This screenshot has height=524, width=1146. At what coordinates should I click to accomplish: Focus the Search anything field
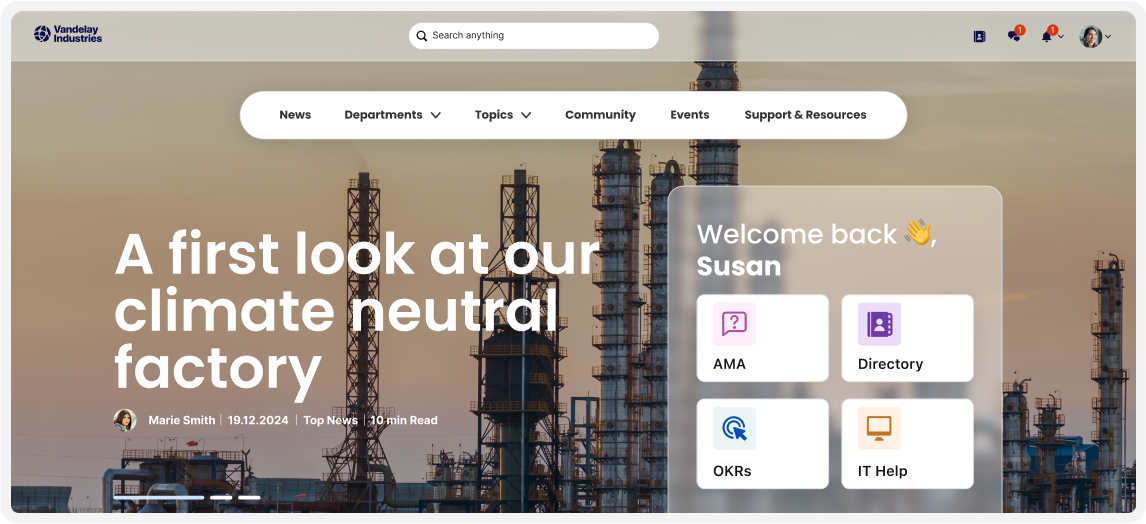coord(534,36)
